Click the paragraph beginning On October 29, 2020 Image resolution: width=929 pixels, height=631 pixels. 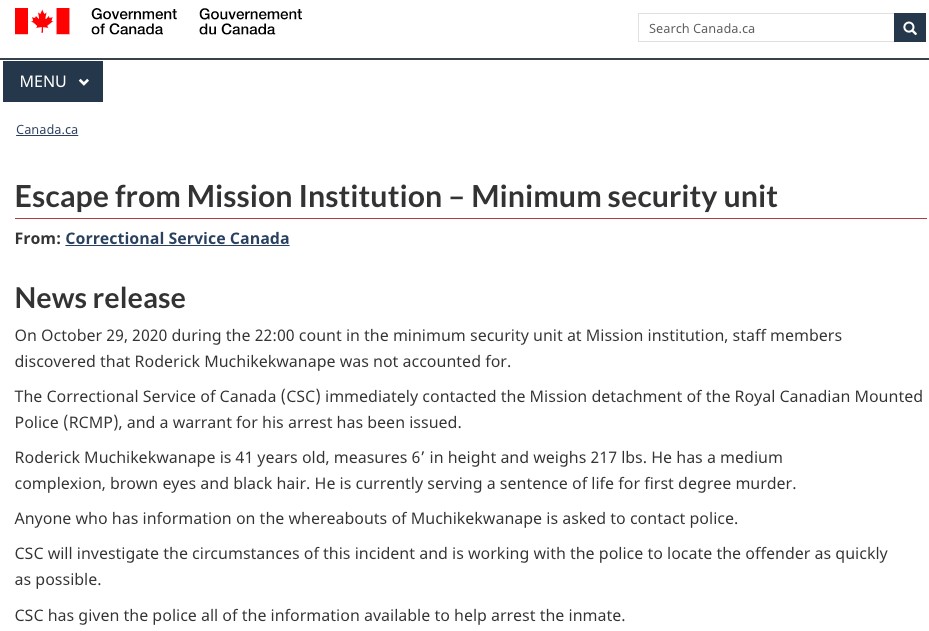(x=428, y=348)
